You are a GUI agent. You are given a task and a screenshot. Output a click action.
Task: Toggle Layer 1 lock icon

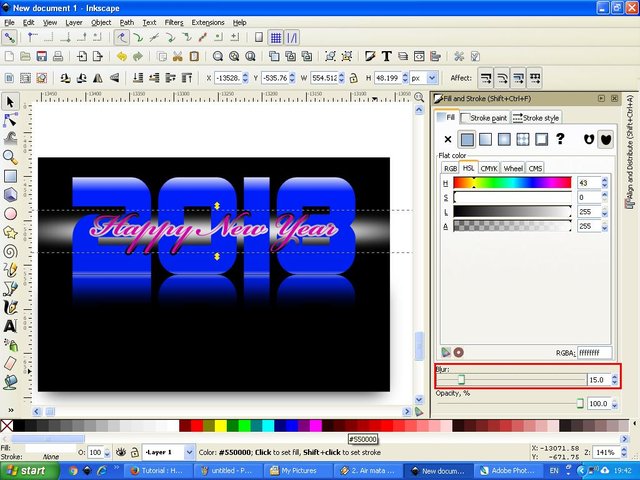135,452
